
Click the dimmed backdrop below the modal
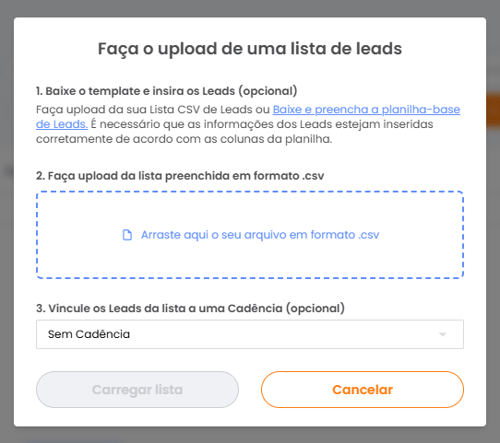coord(250,435)
